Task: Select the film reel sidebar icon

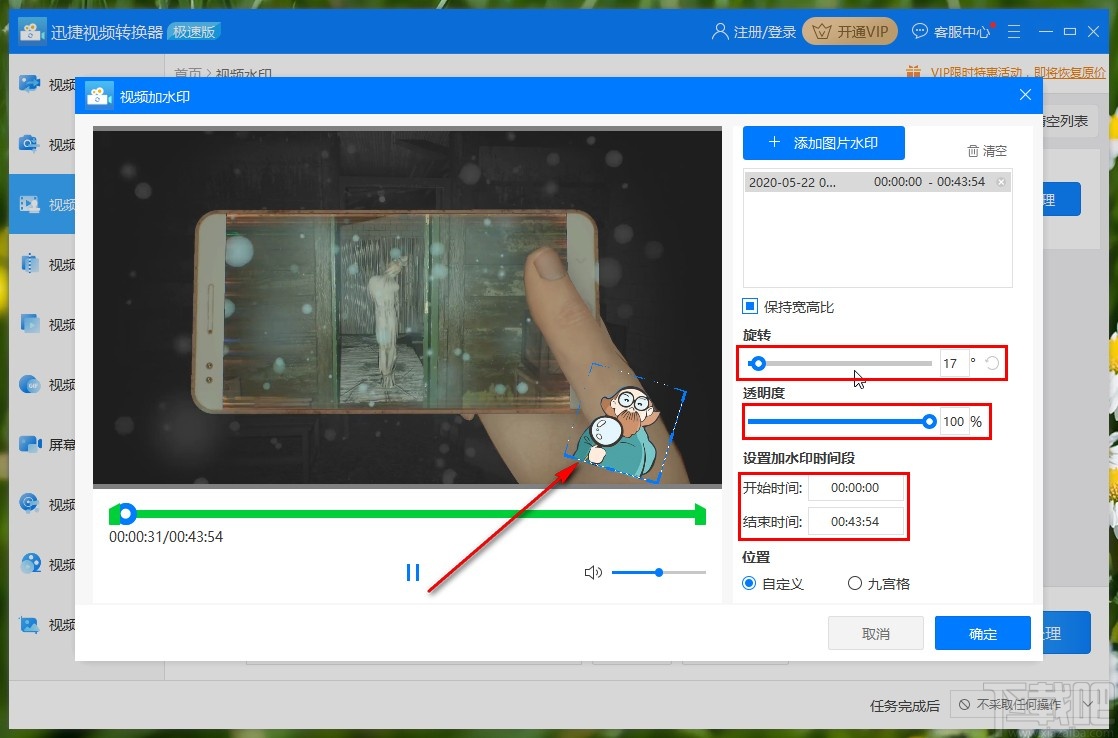Action: [30, 563]
